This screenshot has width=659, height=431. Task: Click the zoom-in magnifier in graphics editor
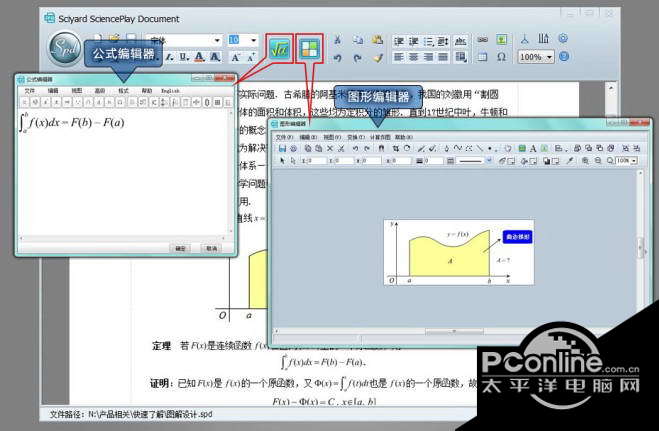[585, 160]
